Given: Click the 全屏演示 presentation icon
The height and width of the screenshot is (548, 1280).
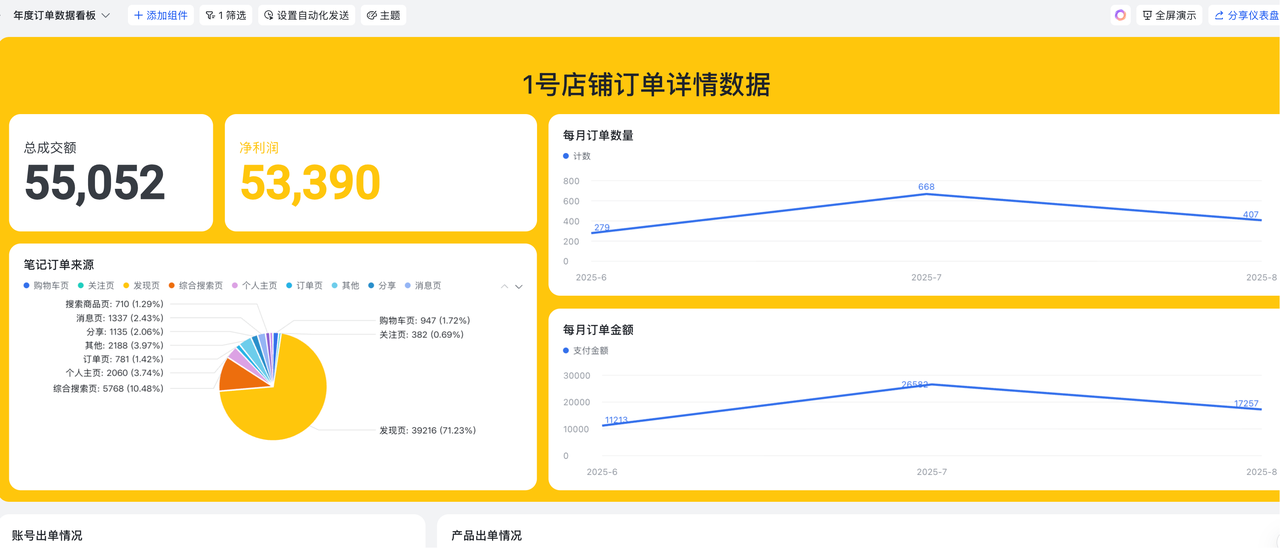Looking at the screenshot, I should pyautogui.click(x=1147, y=16).
